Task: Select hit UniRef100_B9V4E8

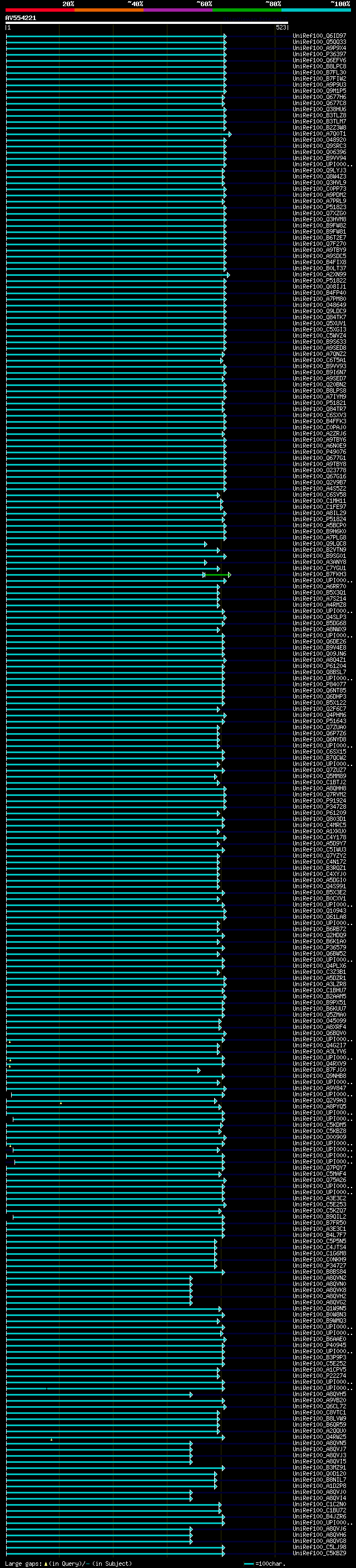Action: click(x=319, y=647)
